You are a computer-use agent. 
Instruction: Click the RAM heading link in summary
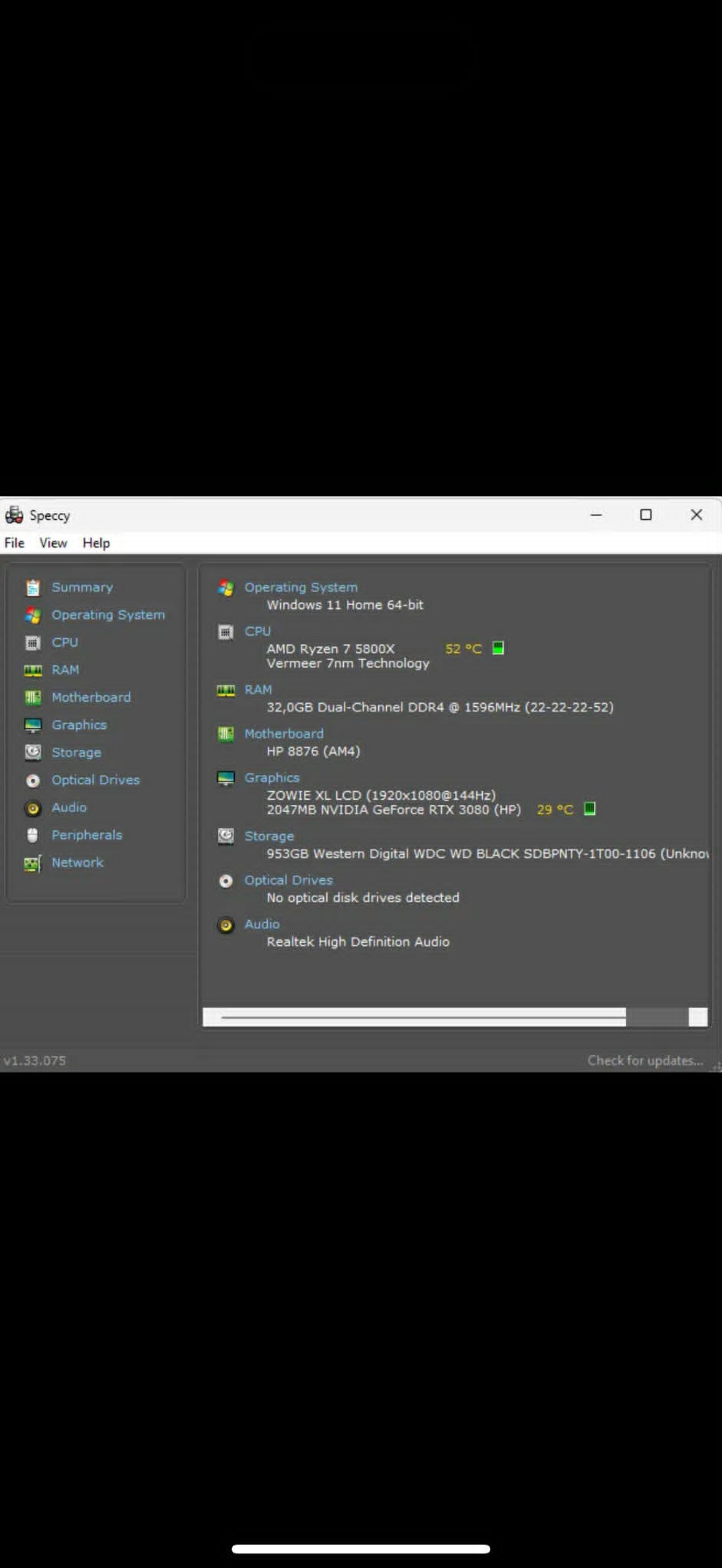pyautogui.click(x=258, y=689)
